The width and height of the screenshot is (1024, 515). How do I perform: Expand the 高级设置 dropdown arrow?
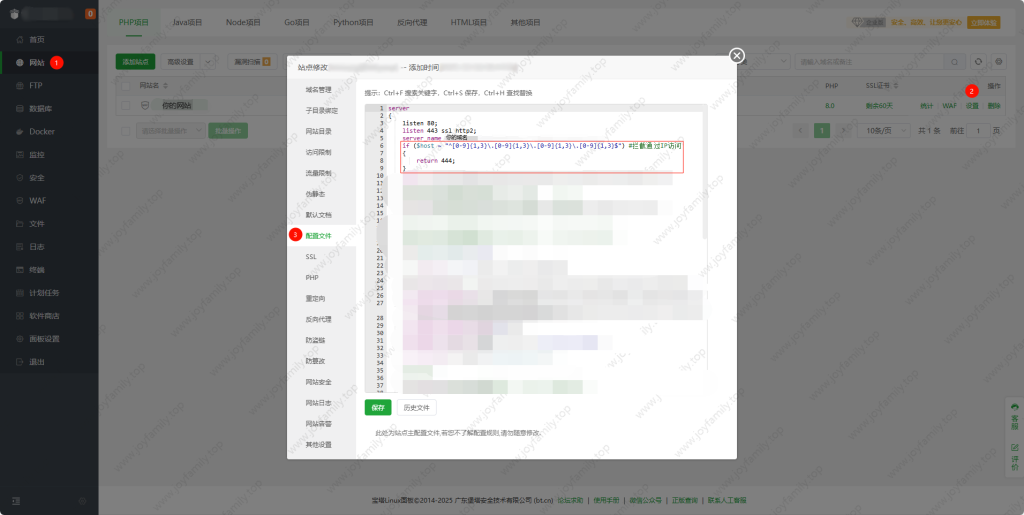(209, 62)
